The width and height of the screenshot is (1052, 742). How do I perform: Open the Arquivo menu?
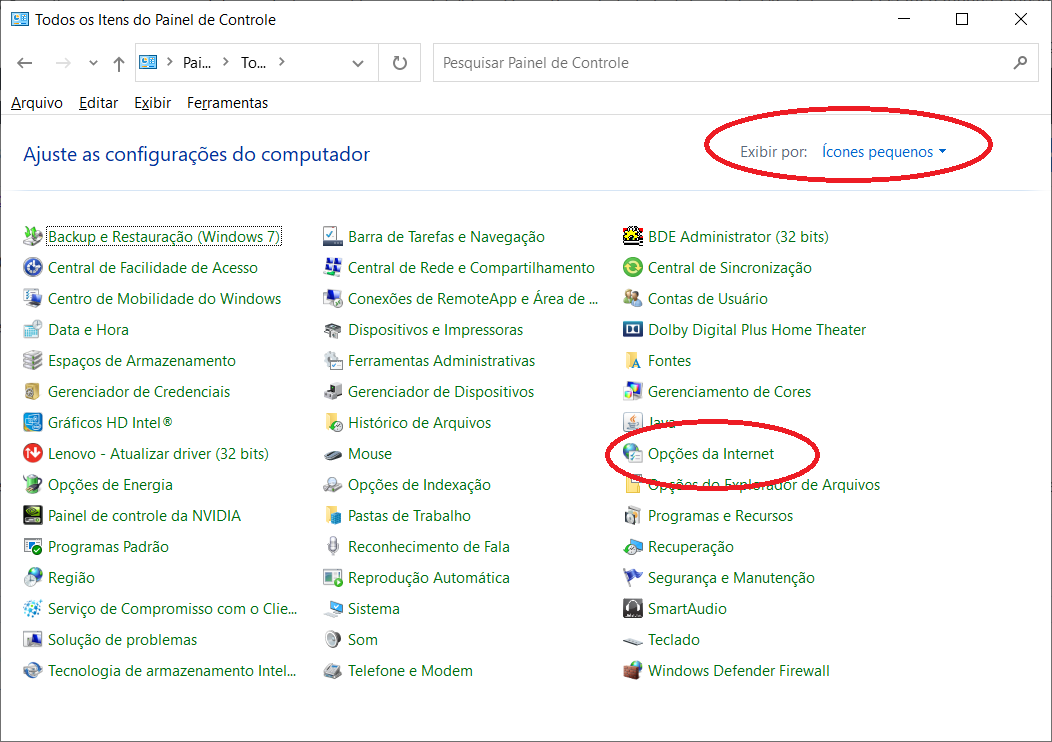pos(37,103)
